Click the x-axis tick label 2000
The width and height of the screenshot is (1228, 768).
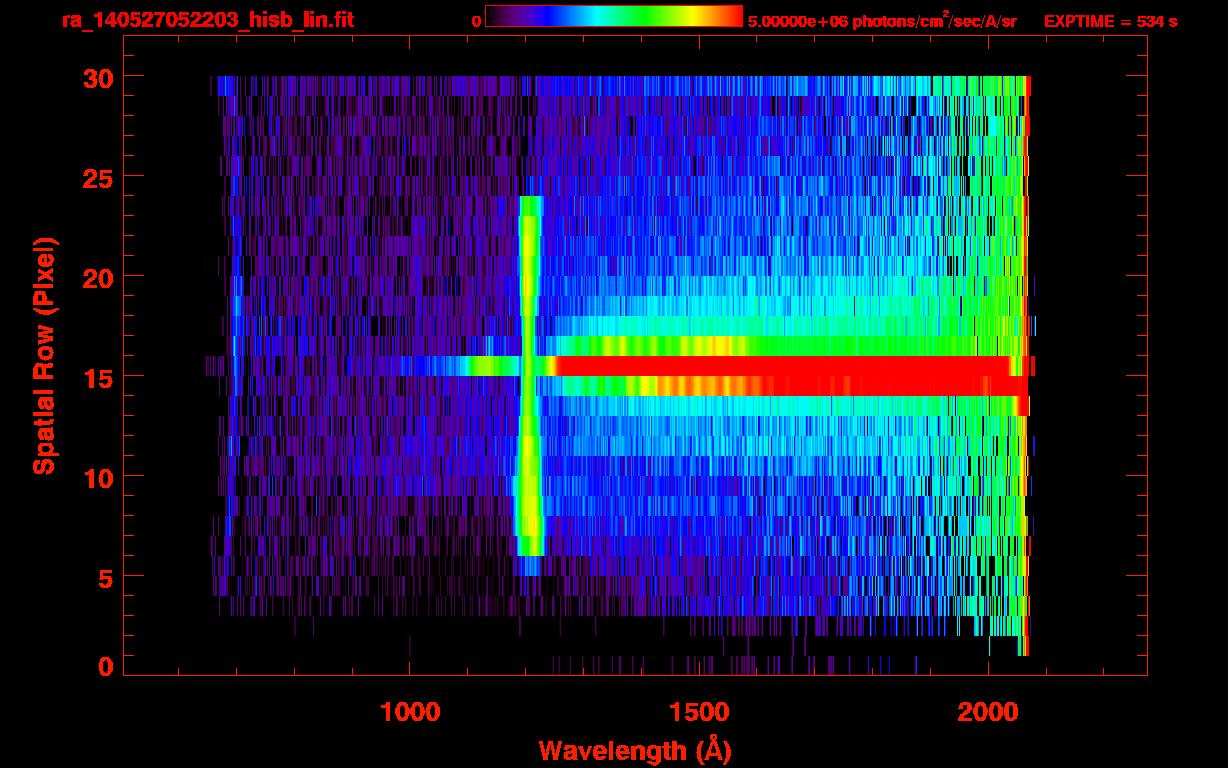click(988, 712)
